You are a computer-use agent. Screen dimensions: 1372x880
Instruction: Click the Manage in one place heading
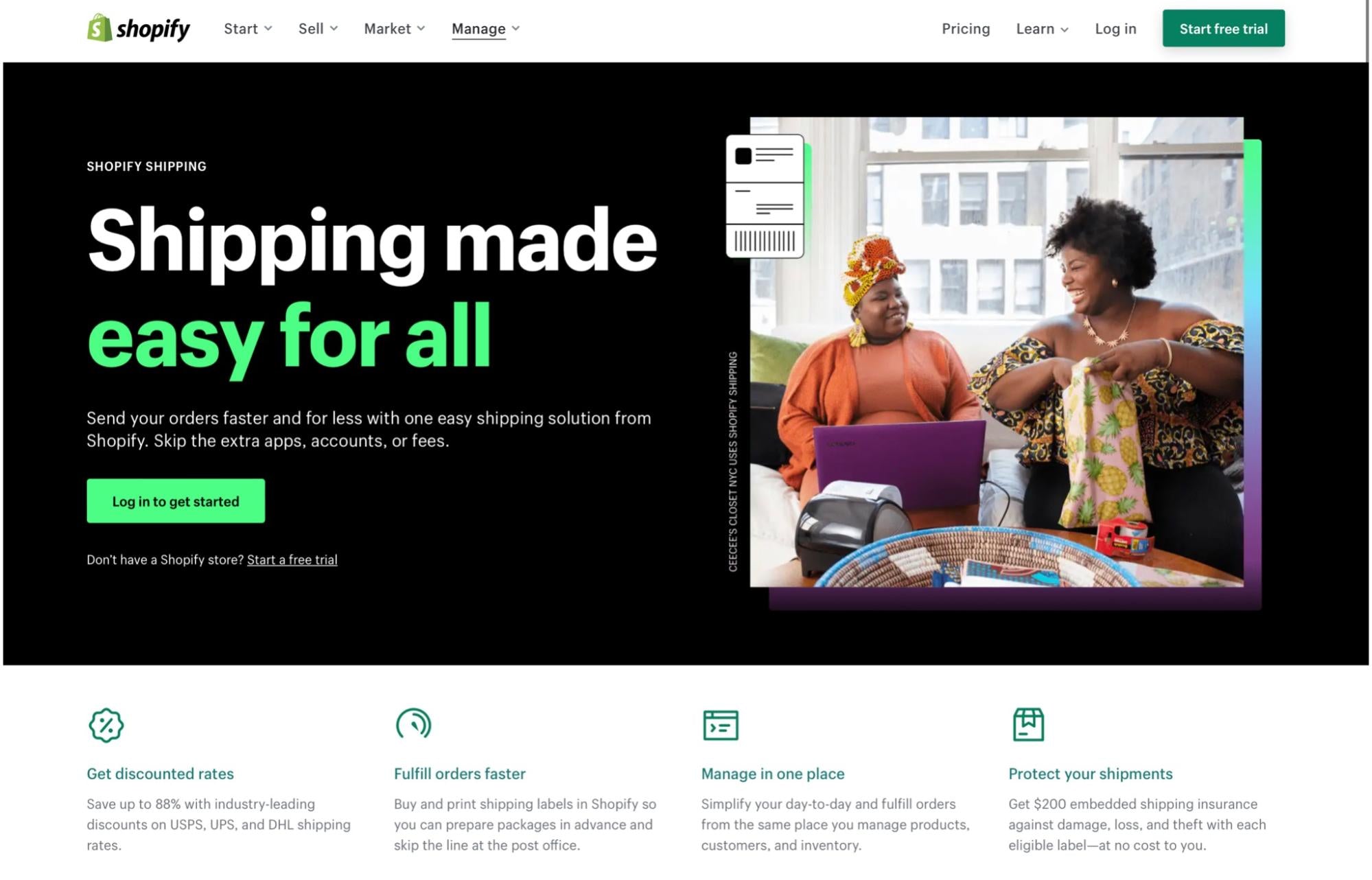(x=773, y=774)
